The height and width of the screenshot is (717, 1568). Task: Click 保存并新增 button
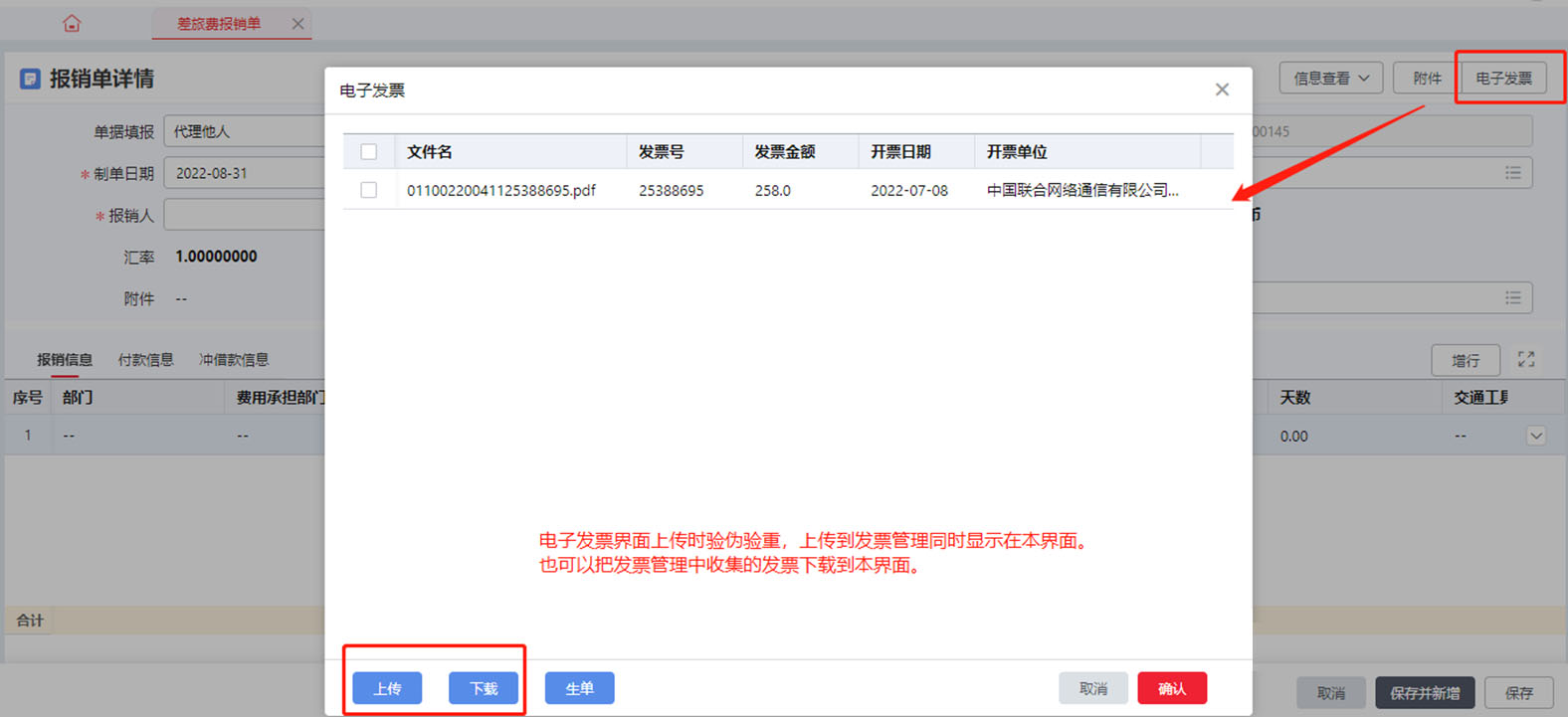tap(1425, 693)
